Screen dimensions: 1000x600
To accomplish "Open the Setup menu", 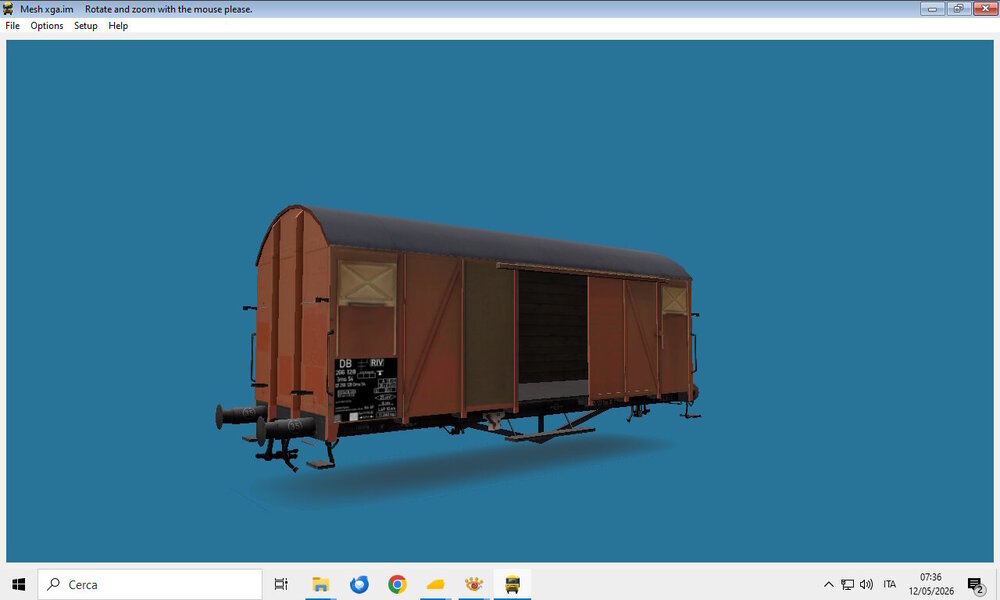I will 85,26.
